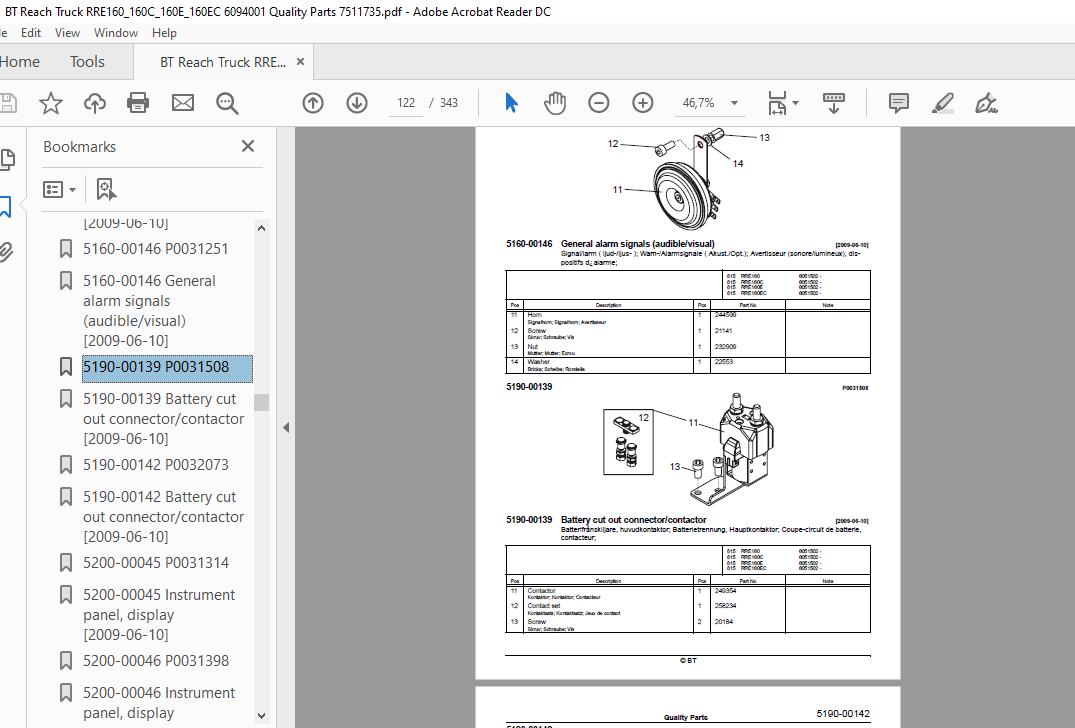This screenshot has height=728, width=1075.
Task: Zoom in with plus button
Action: click(x=642, y=104)
